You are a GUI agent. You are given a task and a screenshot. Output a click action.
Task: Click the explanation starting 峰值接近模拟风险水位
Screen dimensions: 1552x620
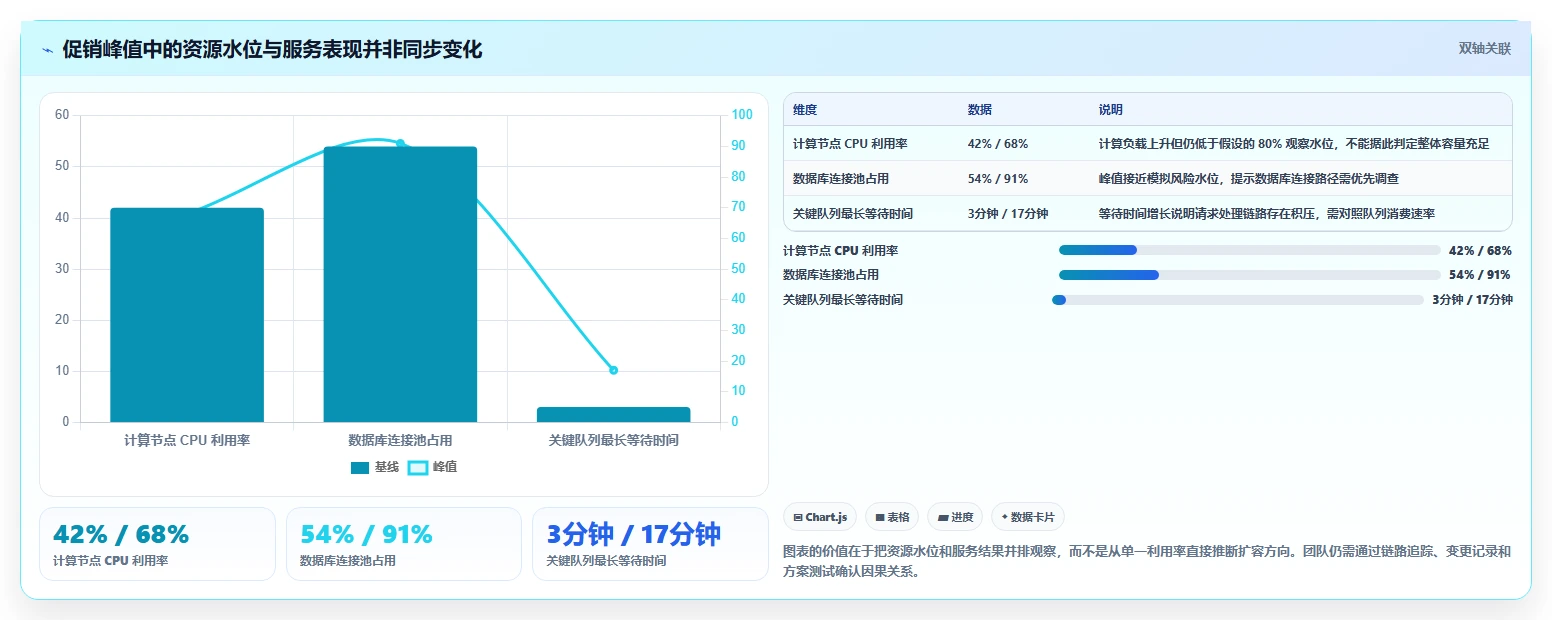point(1249,179)
